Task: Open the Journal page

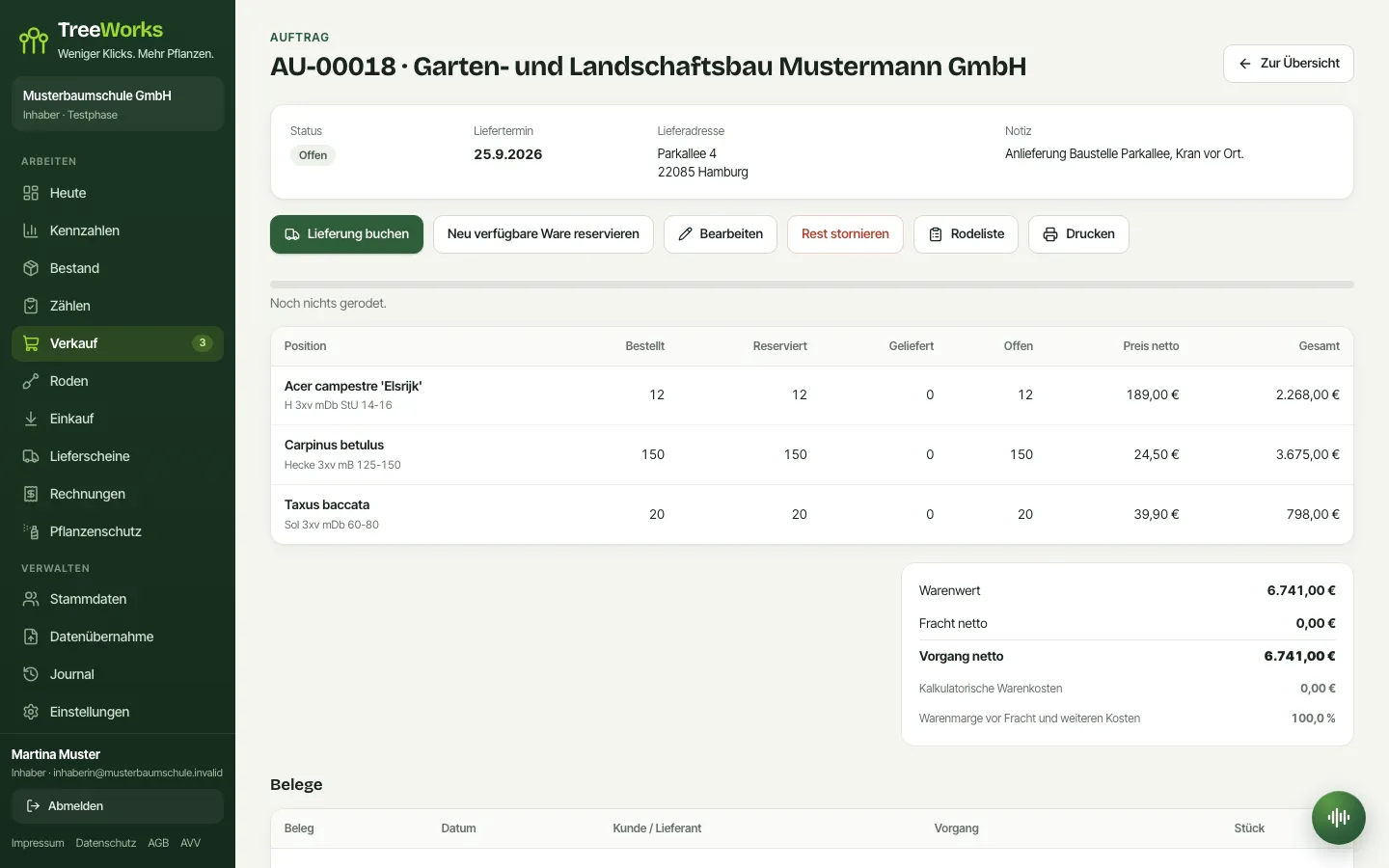Action: point(118,674)
